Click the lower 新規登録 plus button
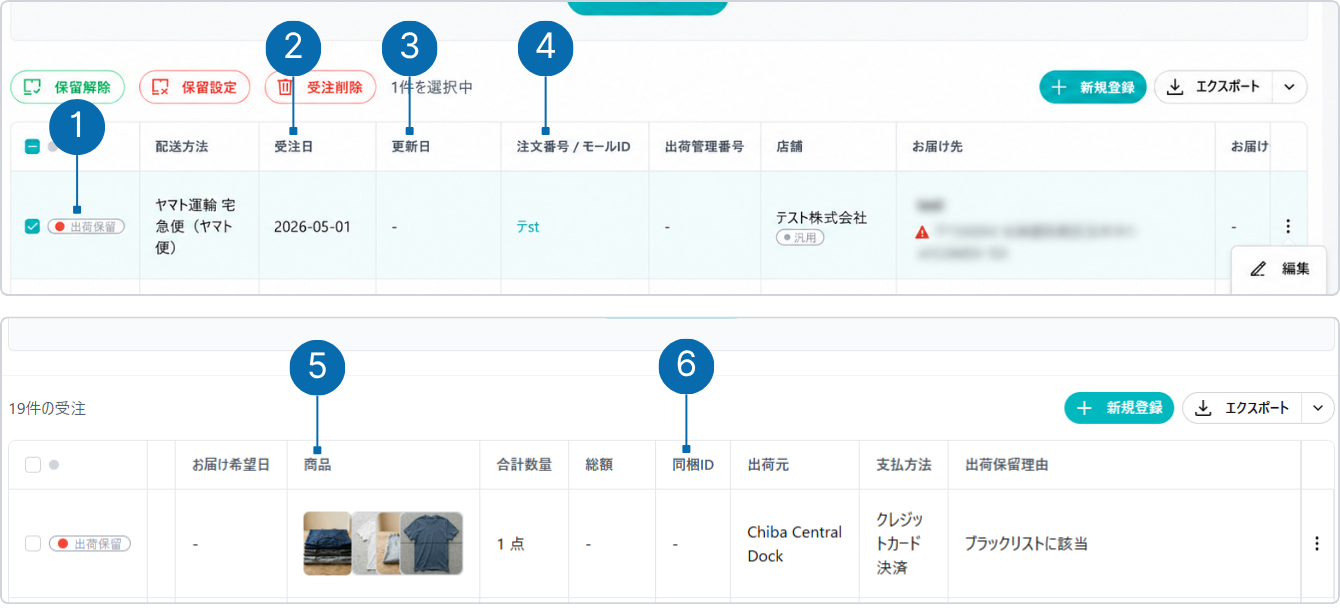1340x612 pixels. pos(1119,408)
